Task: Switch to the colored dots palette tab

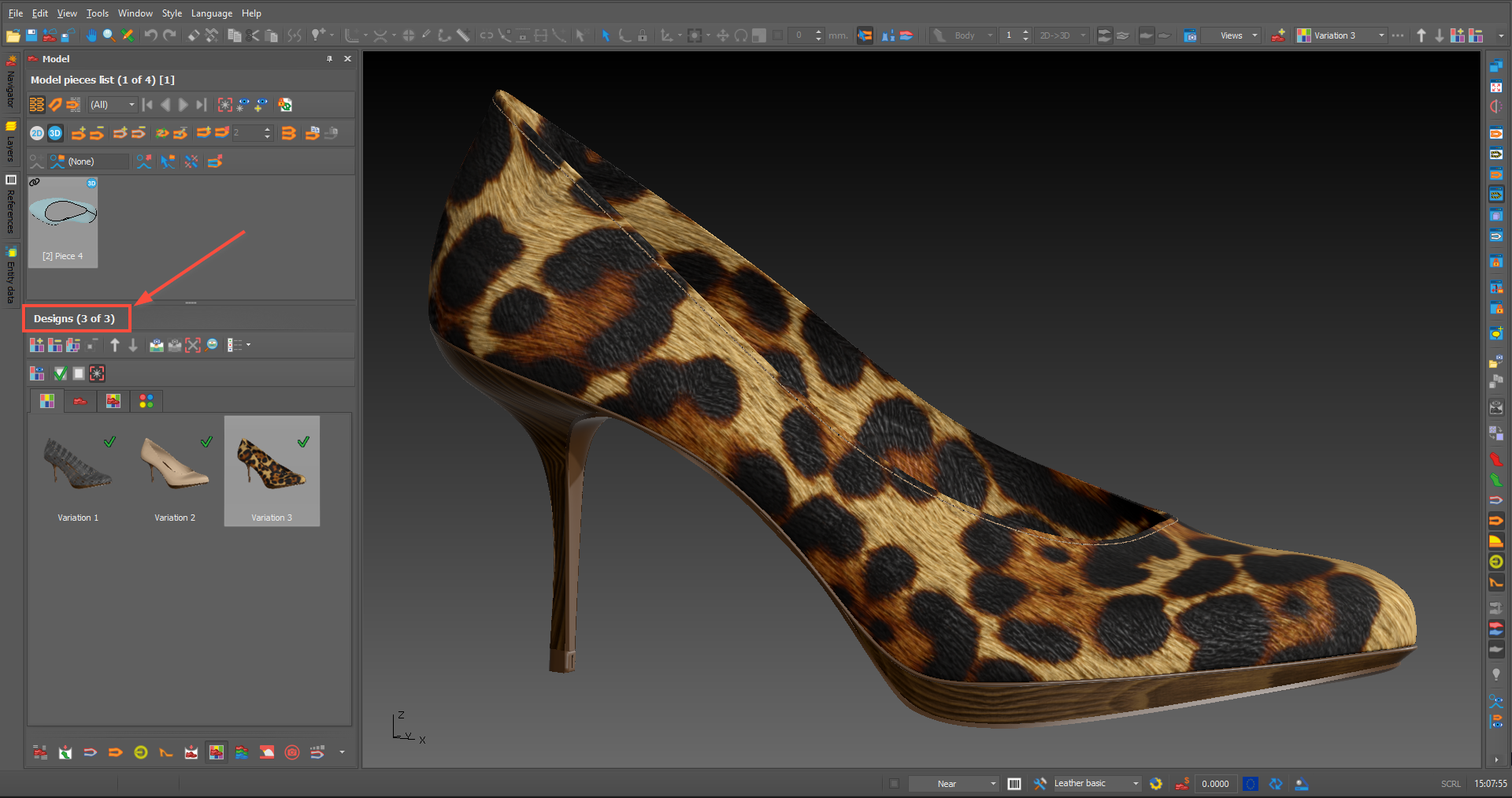Action: point(146,402)
